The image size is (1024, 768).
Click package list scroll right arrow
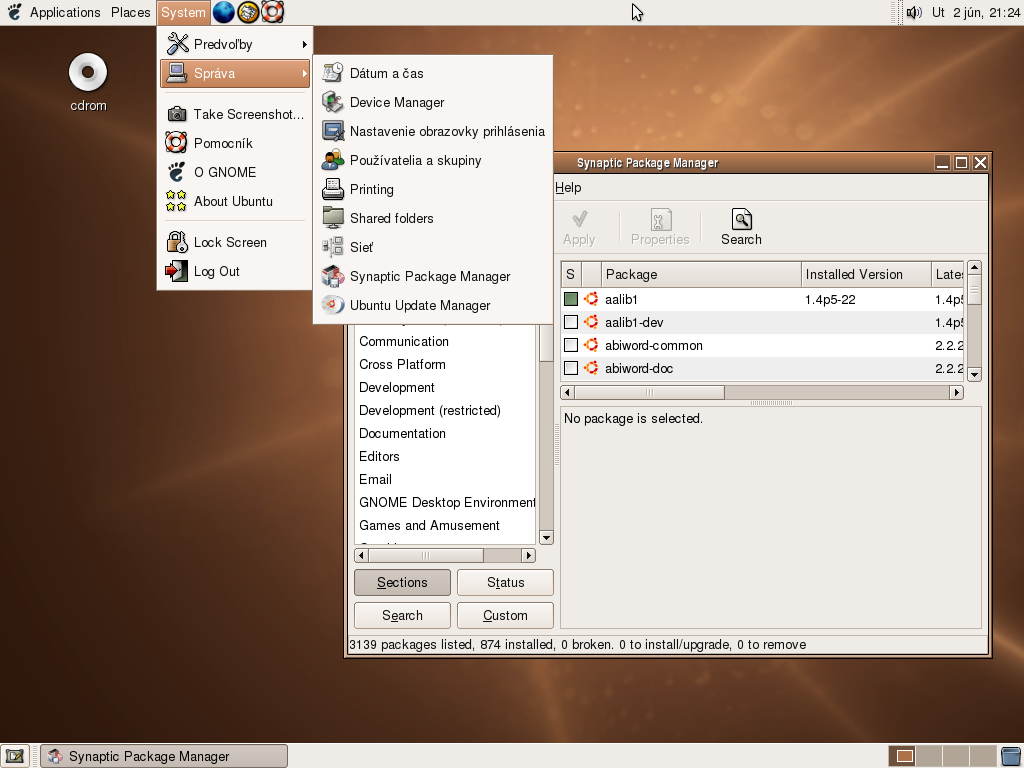tap(957, 392)
